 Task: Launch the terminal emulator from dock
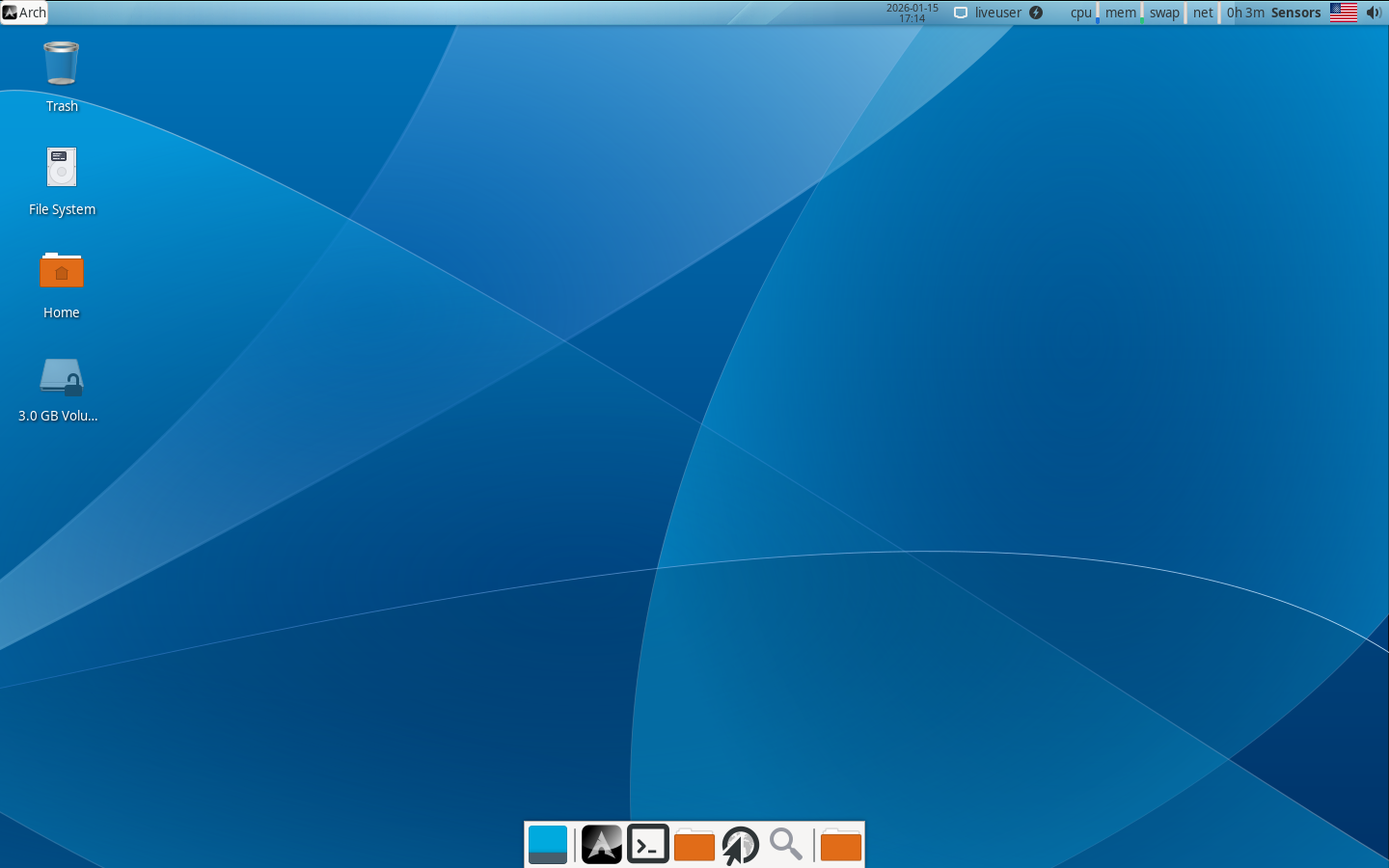tap(648, 845)
